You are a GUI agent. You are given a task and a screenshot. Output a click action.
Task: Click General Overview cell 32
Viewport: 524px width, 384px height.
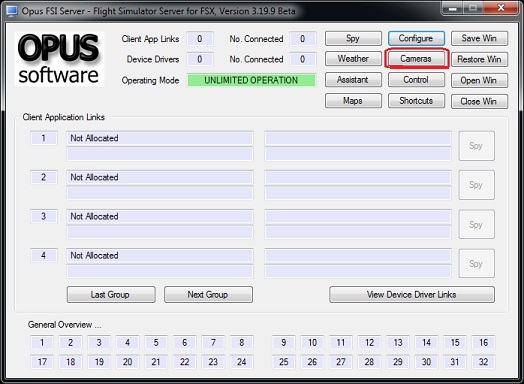[483, 362]
